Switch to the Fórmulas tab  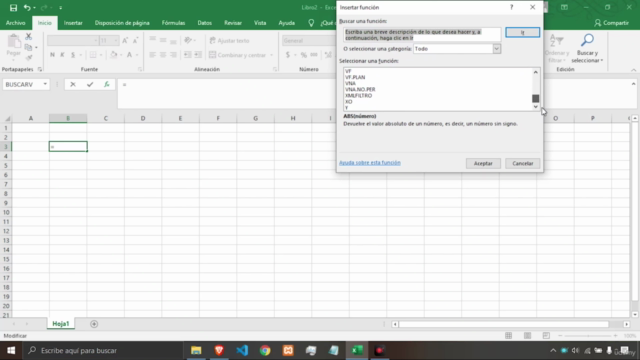173,23
